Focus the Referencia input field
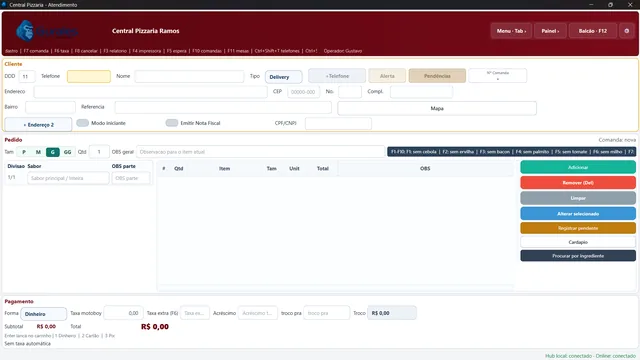 pyautogui.click(x=223, y=107)
